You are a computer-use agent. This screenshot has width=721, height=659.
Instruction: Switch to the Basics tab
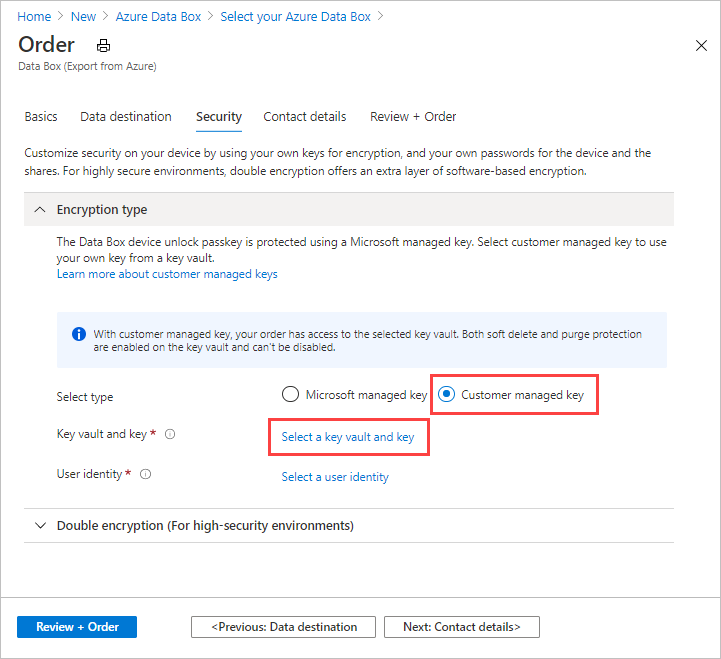click(x=41, y=117)
